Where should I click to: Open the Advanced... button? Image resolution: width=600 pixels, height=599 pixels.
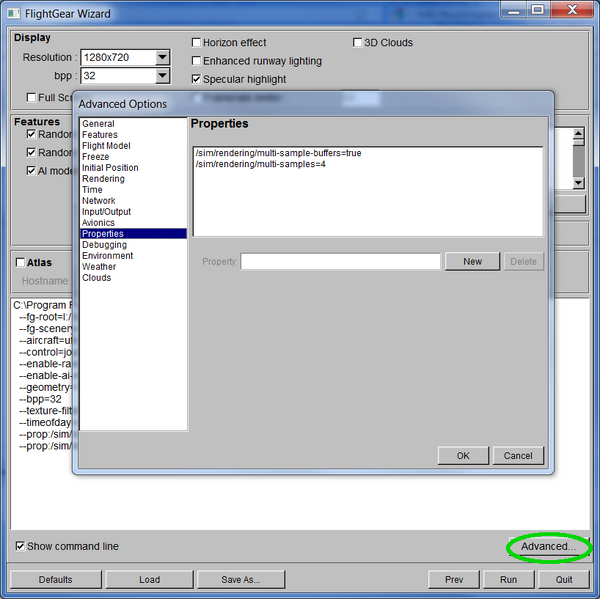pos(548,547)
